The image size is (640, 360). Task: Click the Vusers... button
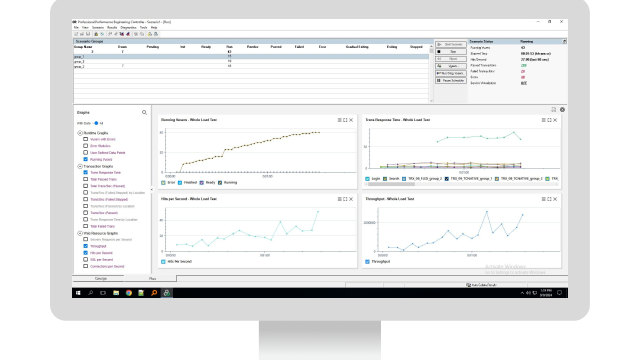coord(451,66)
